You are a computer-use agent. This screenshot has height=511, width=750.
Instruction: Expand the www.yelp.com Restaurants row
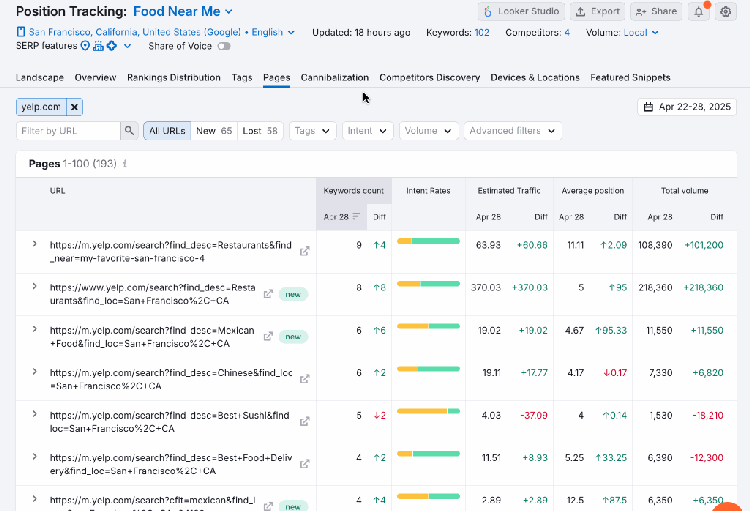point(34,287)
